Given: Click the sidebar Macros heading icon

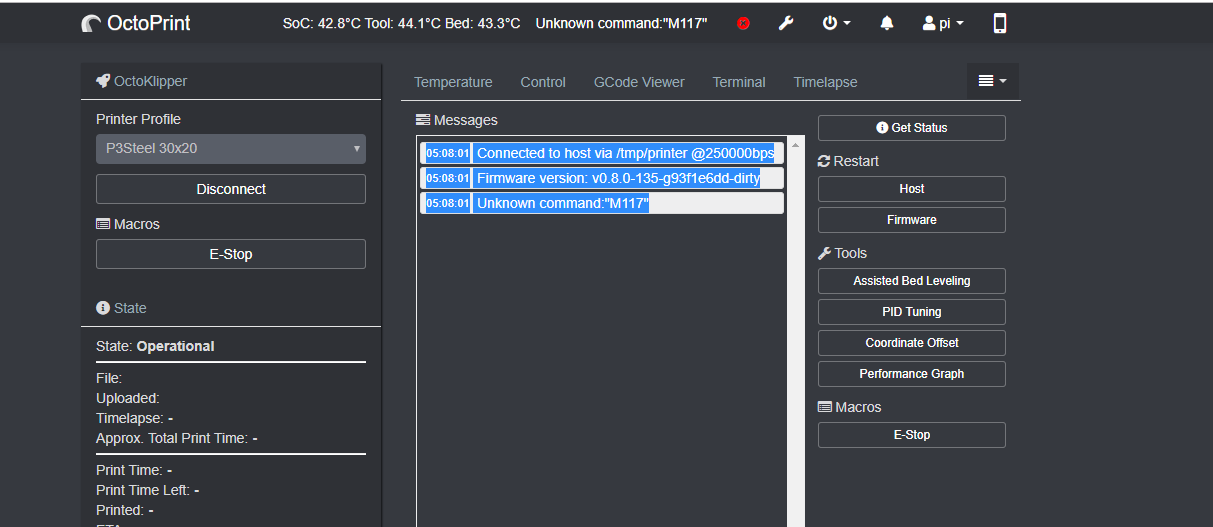Looking at the screenshot, I should pyautogui.click(x=103, y=224).
